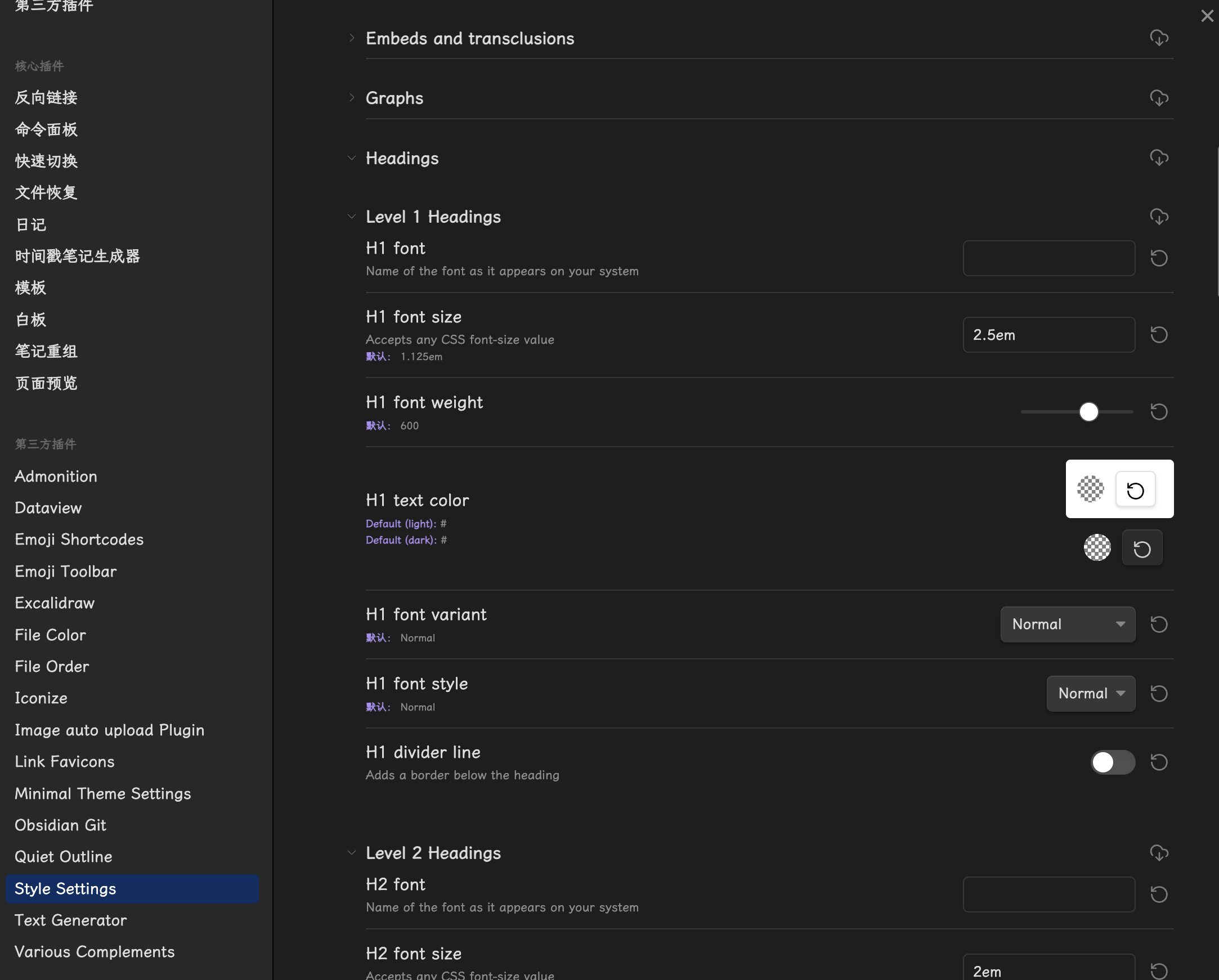Open the H1 font variant dropdown
The image size is (1219, 980).
point(1067,624)
